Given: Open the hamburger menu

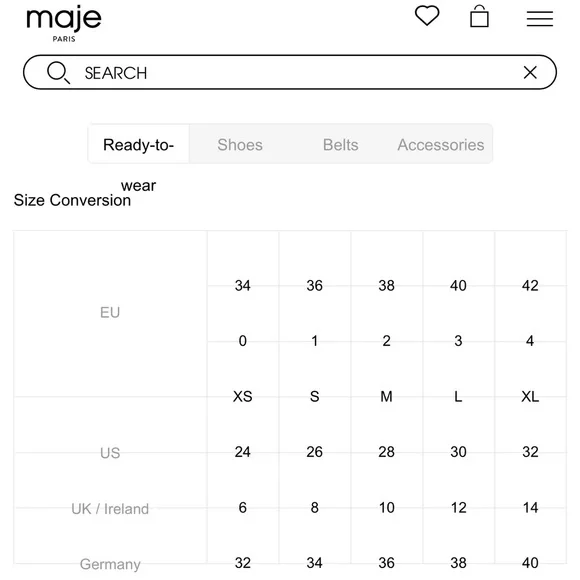Looking at the screenshot, I should [540, 18].
